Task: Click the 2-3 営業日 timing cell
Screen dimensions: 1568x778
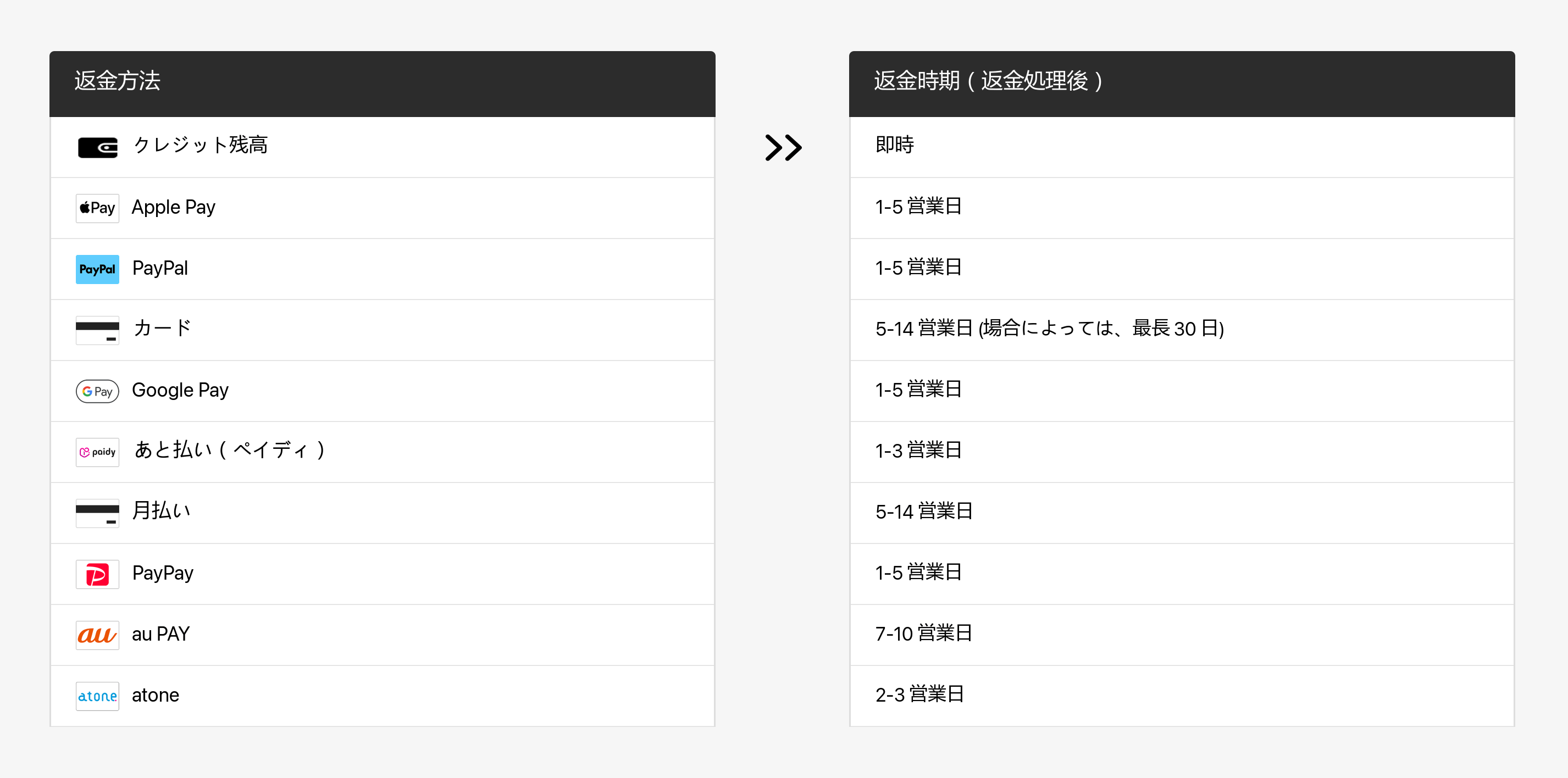Action: [919, 694]
